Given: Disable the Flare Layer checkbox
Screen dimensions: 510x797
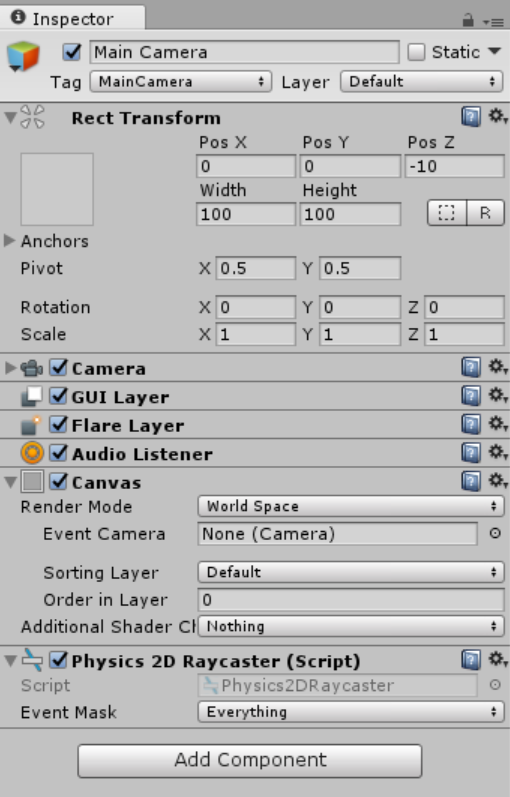Looking at the screenshot, I should (58, 424).
